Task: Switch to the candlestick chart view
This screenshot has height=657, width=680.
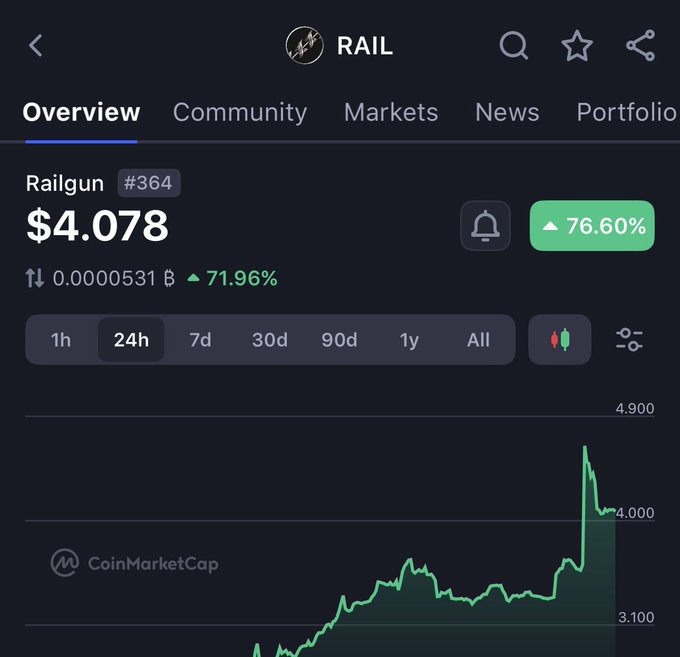Action: coord(559,340)
